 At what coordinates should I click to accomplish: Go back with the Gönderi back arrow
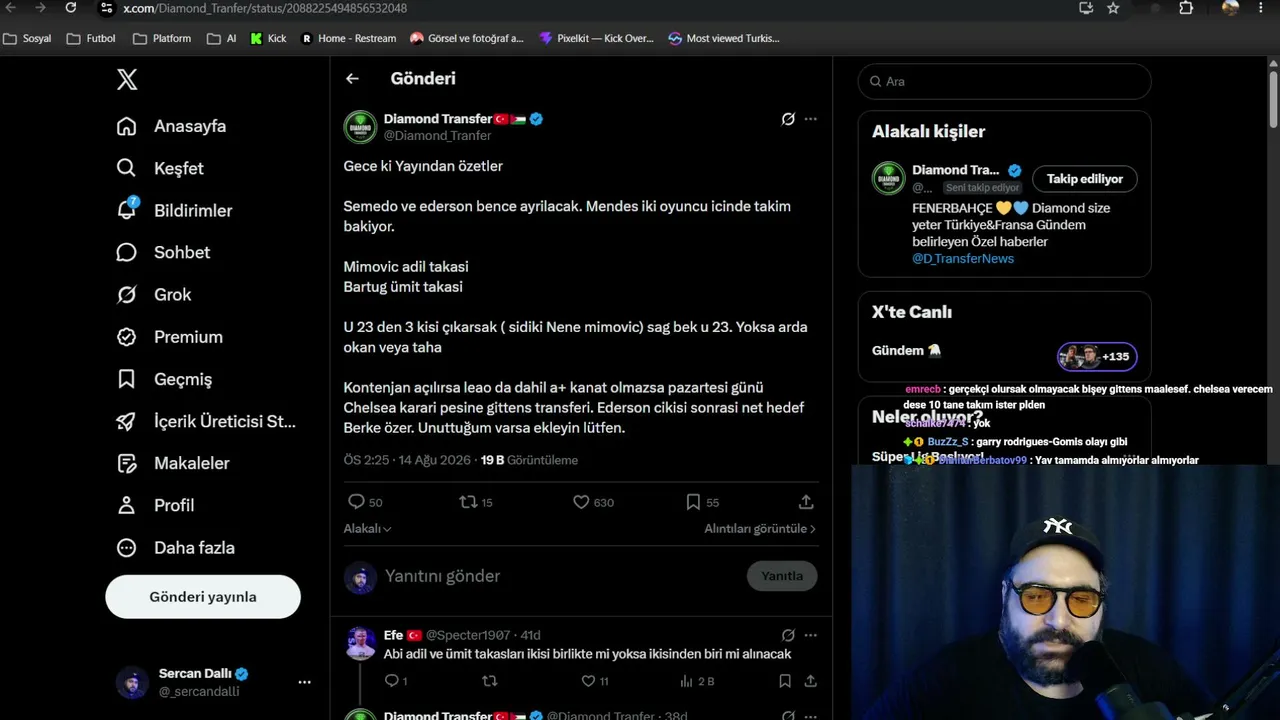tap(352, 78)
